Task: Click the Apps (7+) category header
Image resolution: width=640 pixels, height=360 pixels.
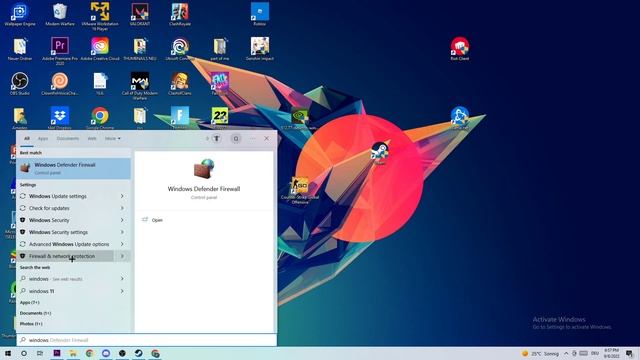Action: tap(30, 303)
